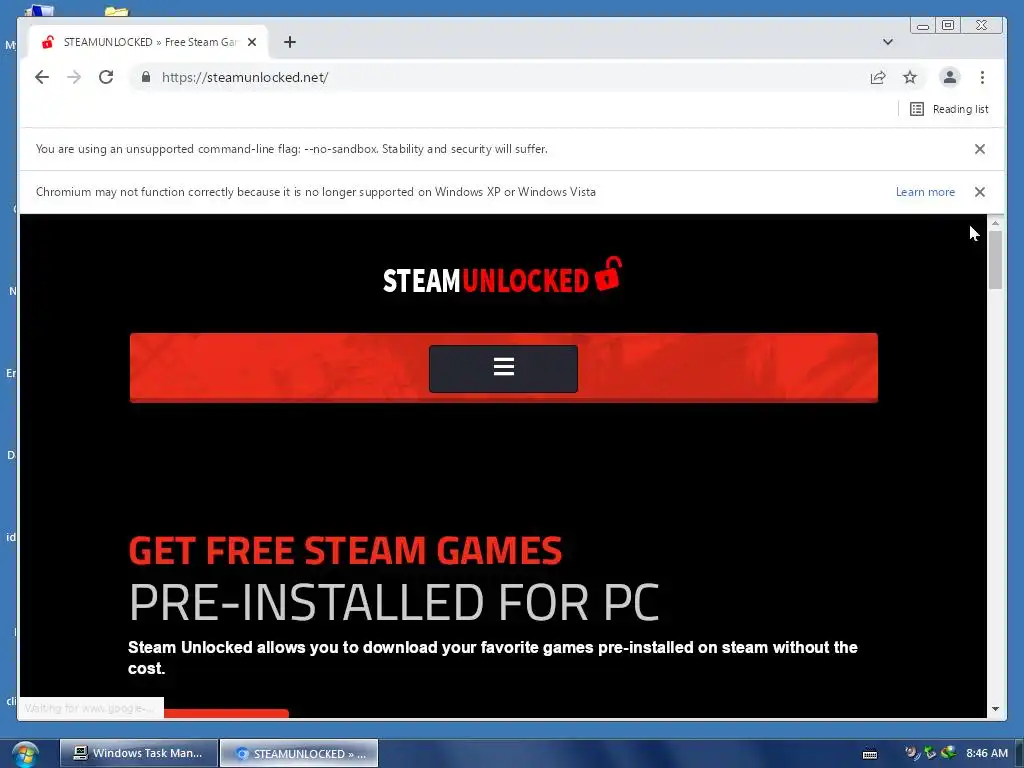Open the Windows Start button
The image size is (1024, 768).
point(25,754)
